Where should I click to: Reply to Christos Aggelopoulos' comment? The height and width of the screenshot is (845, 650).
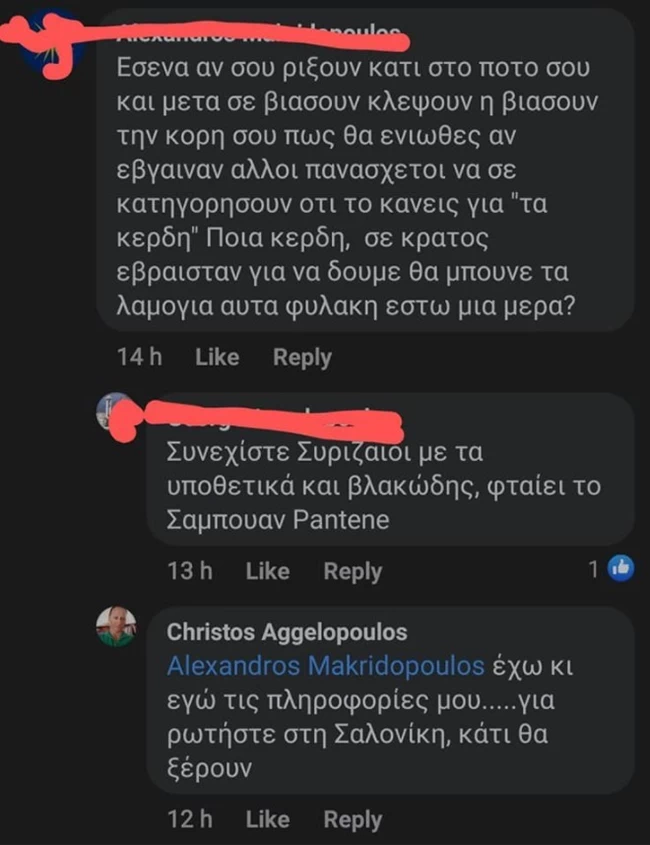click(x=352, y=820)
